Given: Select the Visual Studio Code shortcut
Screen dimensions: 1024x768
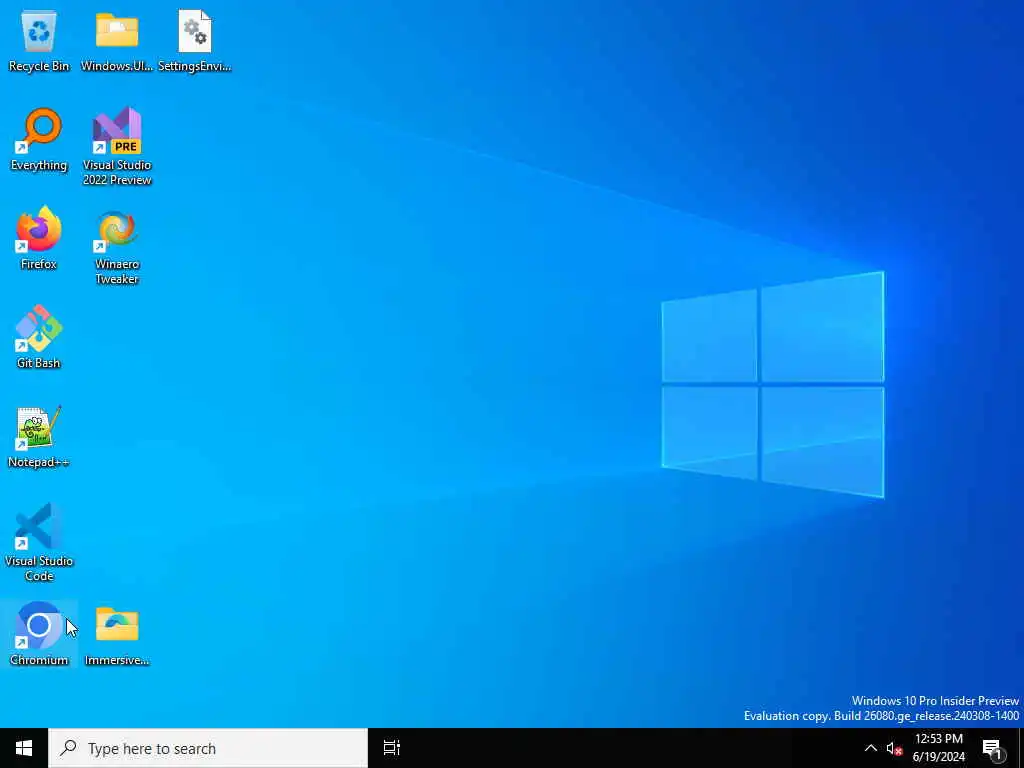Looking at the screenshot, I should 39,542.
